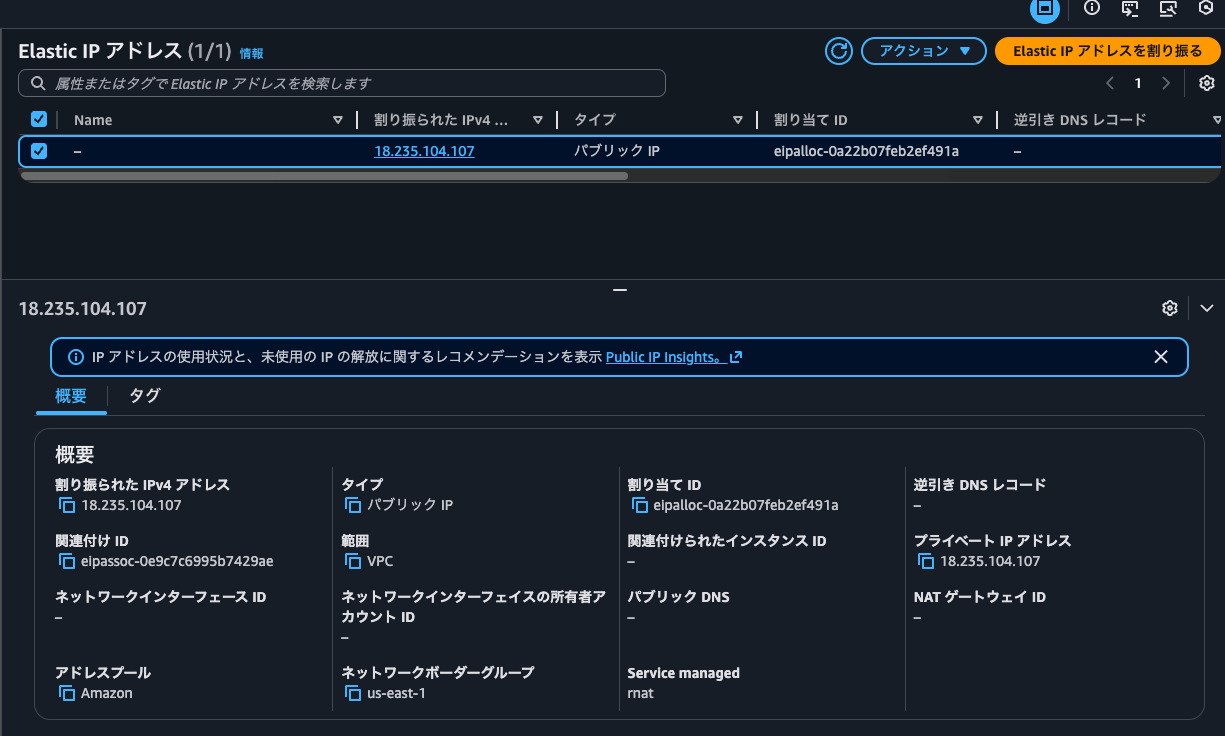
Task: Switch to the タグ tab
Action: (143, 396)
